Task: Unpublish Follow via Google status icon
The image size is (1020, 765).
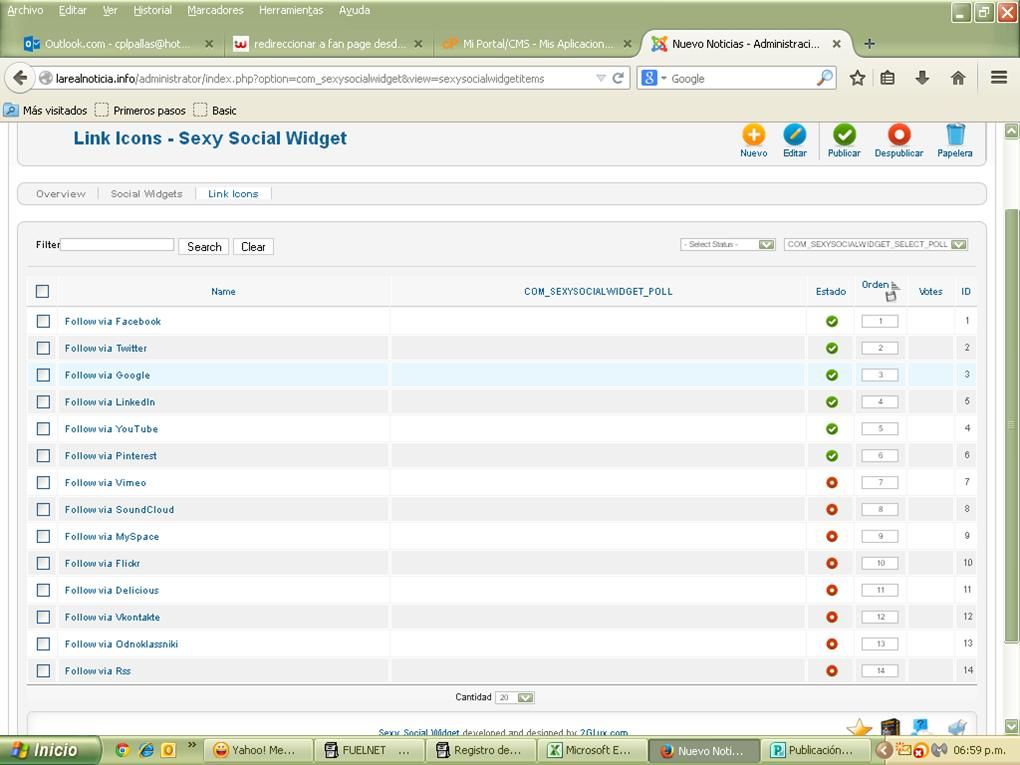Action: tap(831, 375)
